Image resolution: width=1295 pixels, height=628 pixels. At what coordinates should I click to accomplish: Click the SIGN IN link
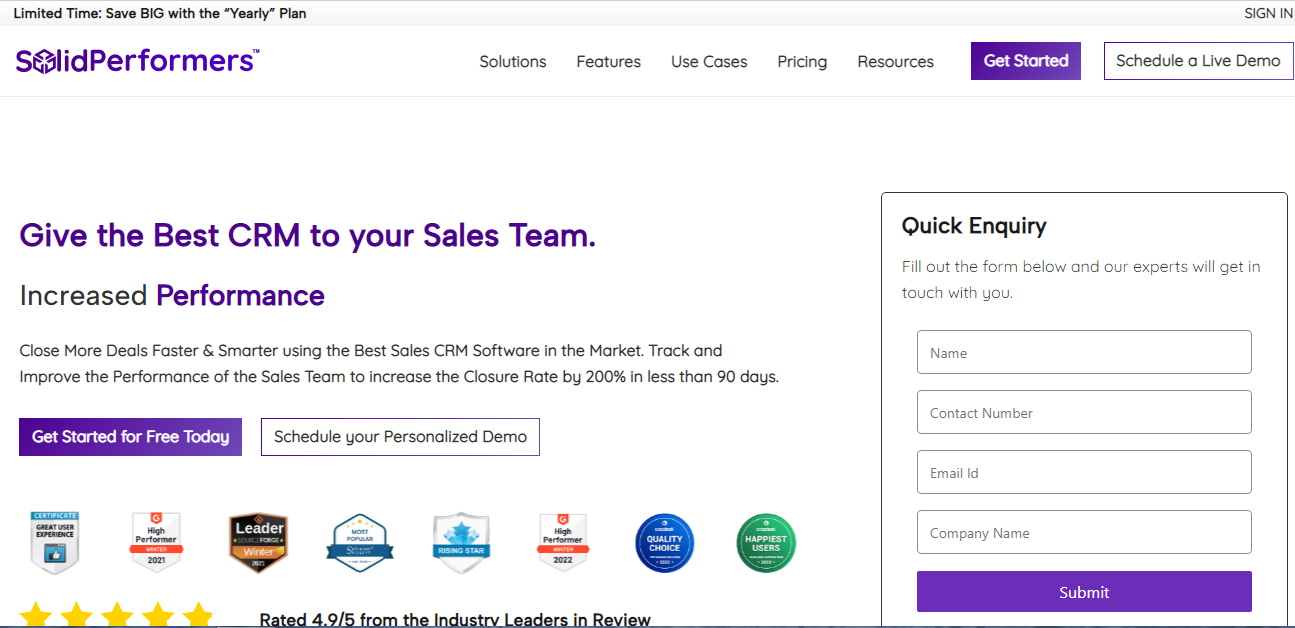(x=1268, y=13)
